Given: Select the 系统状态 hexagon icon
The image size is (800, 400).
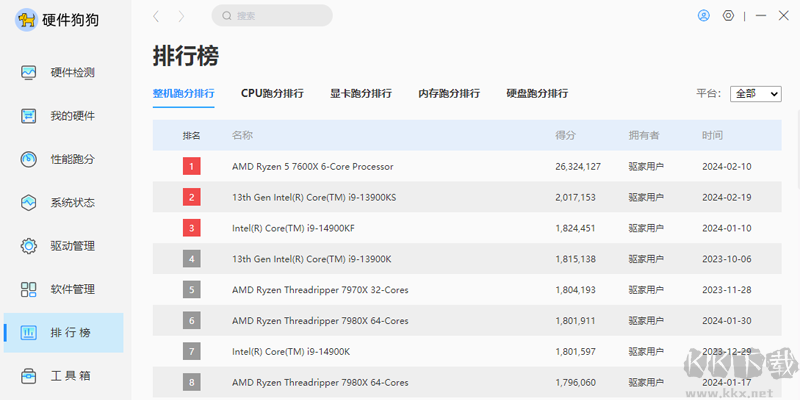Looking at the screenshot, I should (29, 203).
